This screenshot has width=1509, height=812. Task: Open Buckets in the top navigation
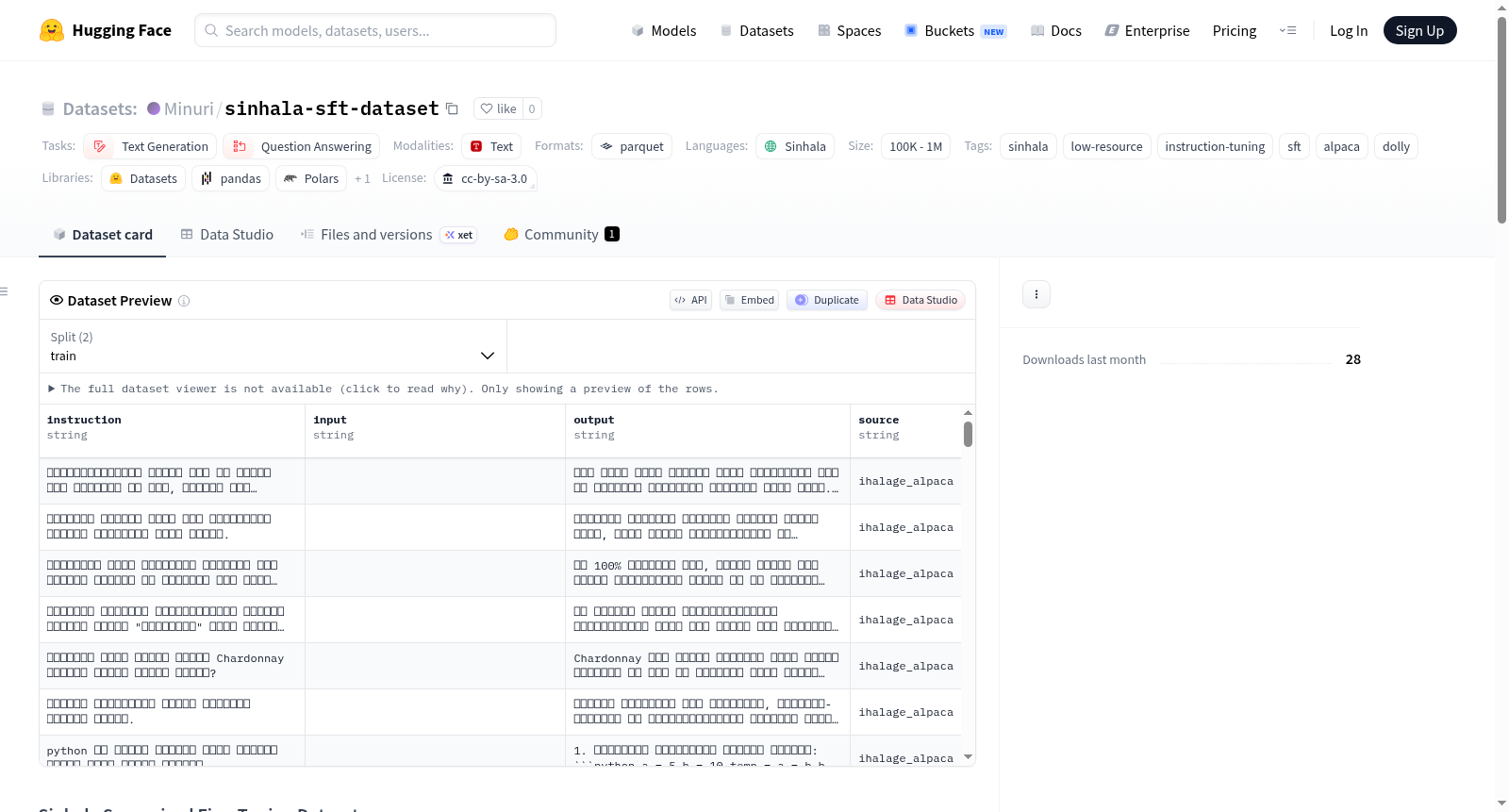point(955,31)
